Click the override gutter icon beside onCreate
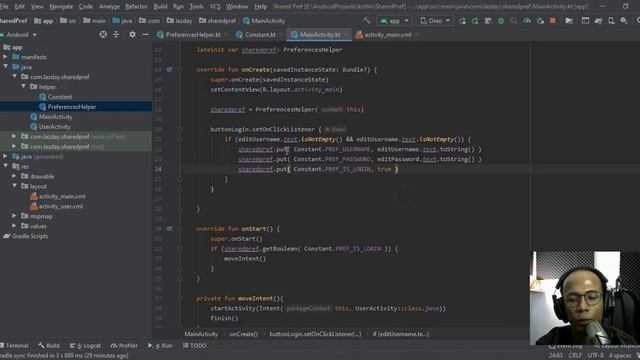The height and width of the screenshot is (360, 640). [x=169, y=70]
